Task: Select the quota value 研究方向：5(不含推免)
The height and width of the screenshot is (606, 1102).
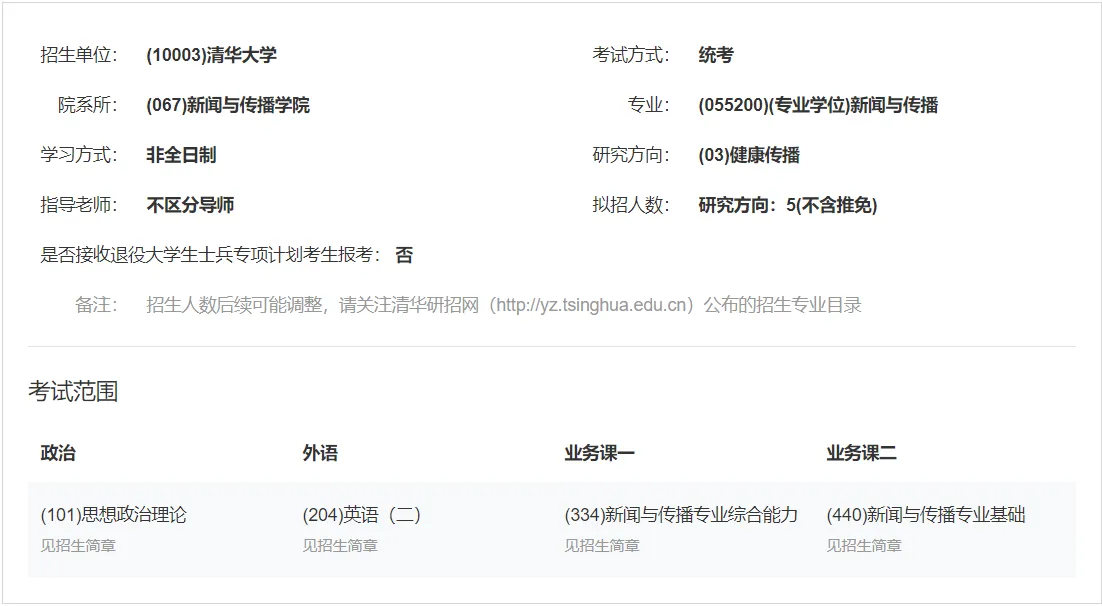Action: (788, 205)
